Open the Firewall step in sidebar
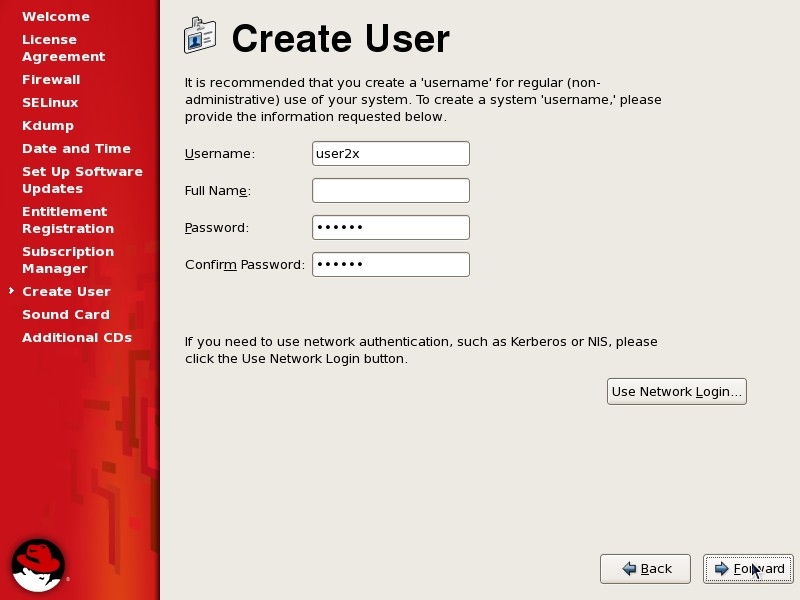This screenshot has height=600, width=800. tap(51, 80)
